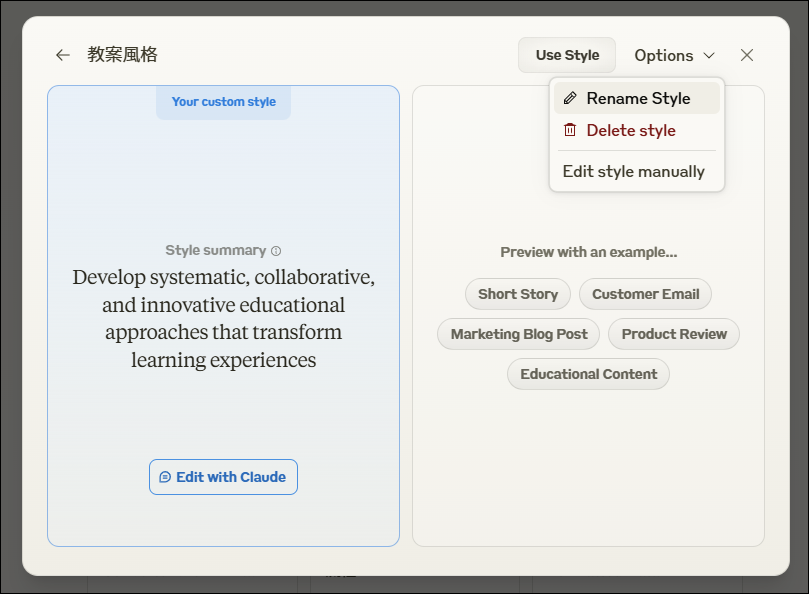Preview with the Short Story example
Viewport: 809px width, 594px height.
tap(518, 294)
